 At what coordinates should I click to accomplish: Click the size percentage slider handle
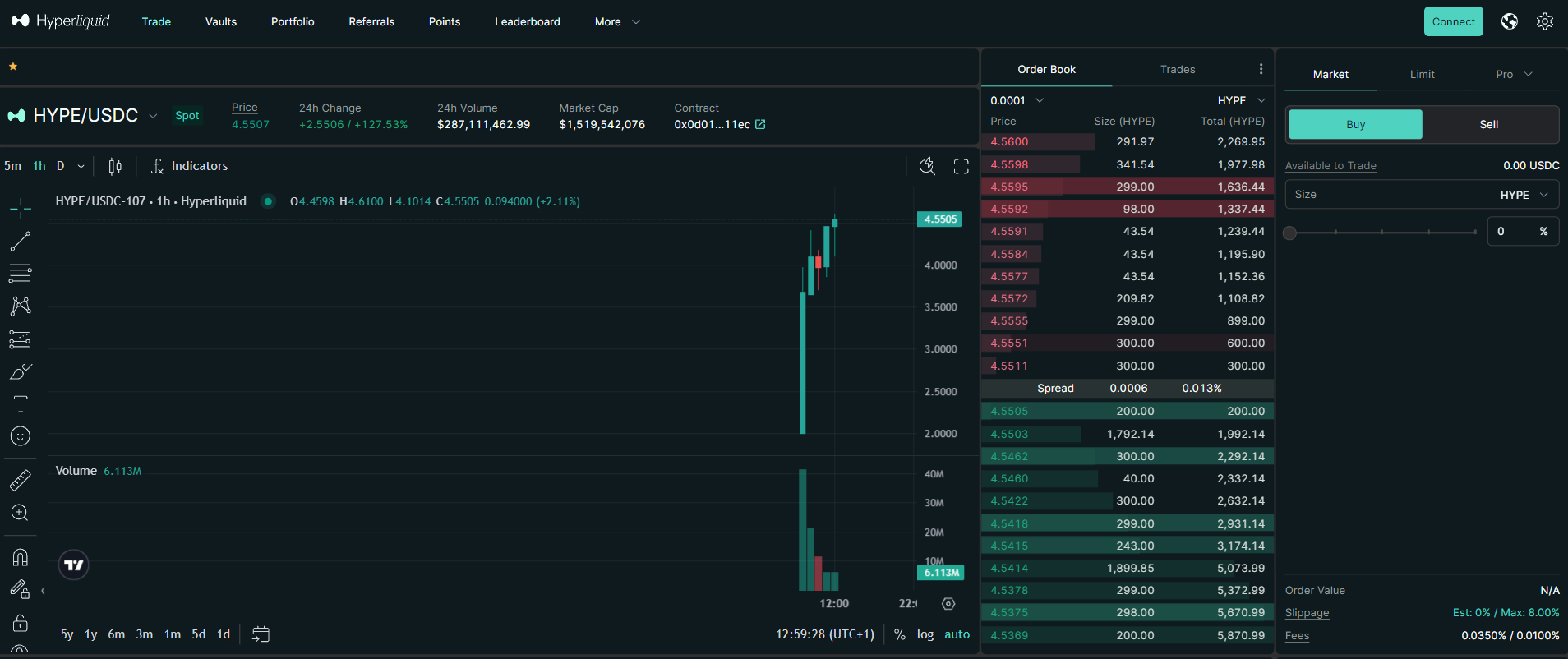1290,233
